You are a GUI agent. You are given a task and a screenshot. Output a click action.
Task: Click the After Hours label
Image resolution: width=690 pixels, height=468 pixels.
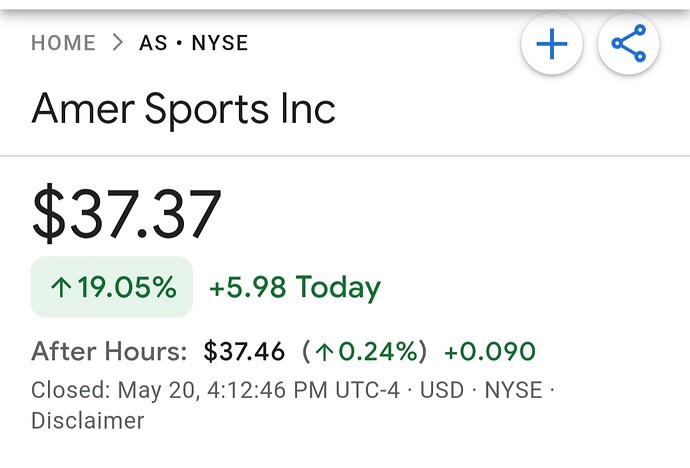pos(109,351)
